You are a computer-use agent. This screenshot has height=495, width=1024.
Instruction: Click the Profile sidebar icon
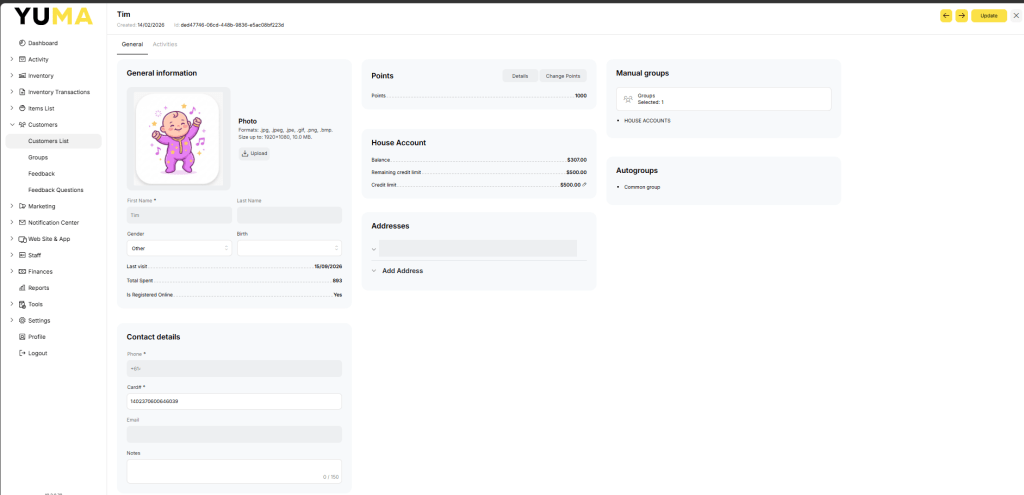pyautogui.click(x=22, y=337)
